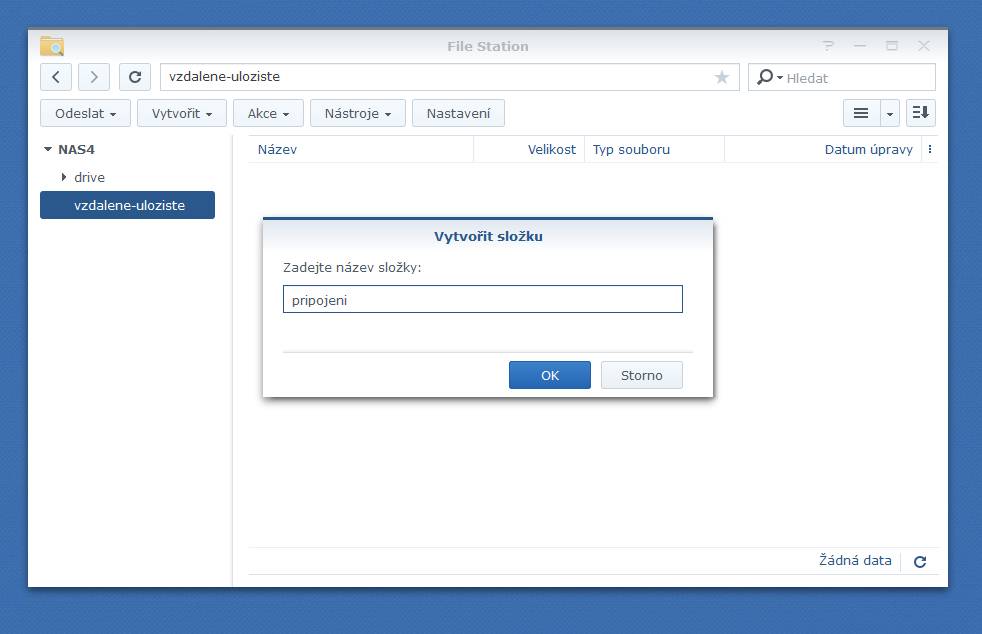Collapse the NAS4 tree node

(47, 150)
